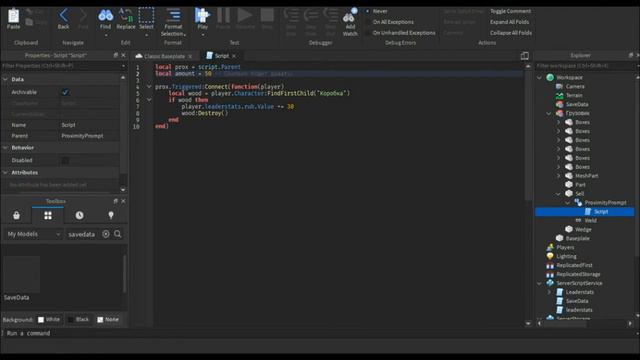The image size is (640, 360).
Task: Switch to Classic Baseplate tab
Action: (164, 56)
